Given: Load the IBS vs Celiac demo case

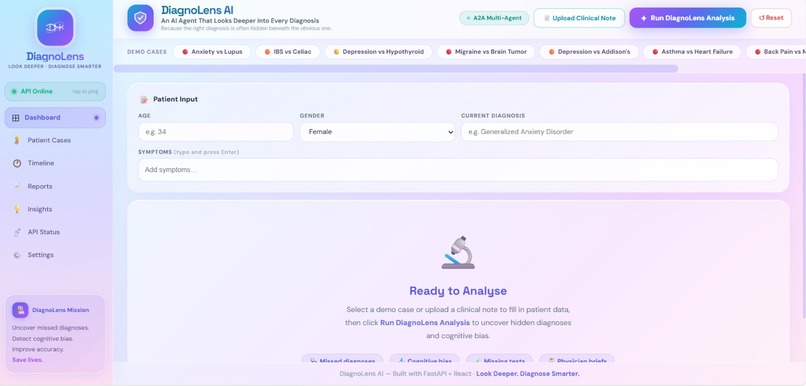Looking at the screenshot, I should pyautogui.click(x=288, y=52).
